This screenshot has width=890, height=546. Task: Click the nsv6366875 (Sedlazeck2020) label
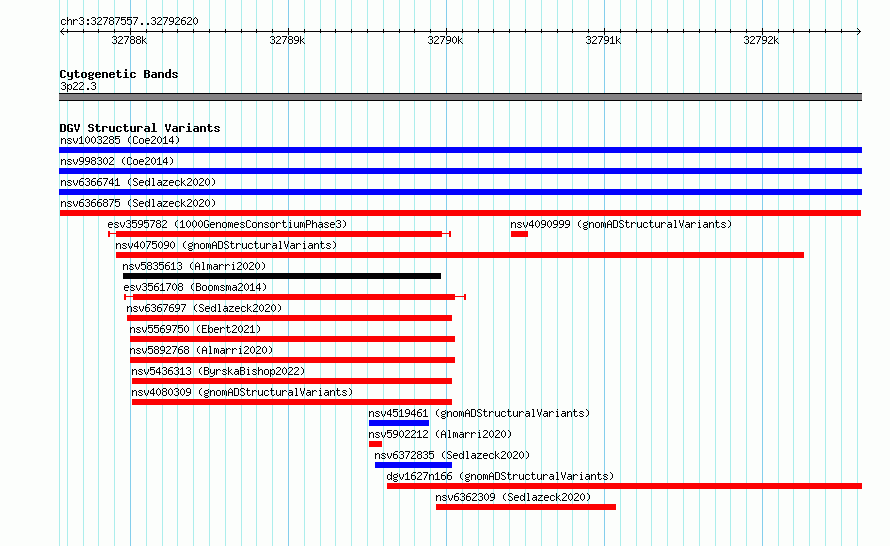pos(138,203)
